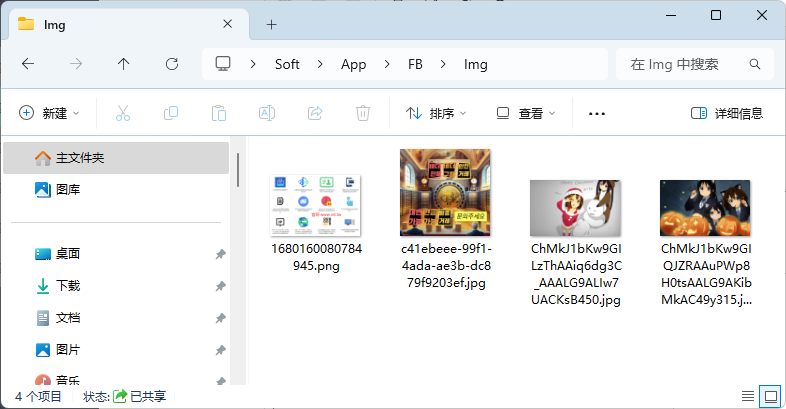Close the Img tab
The width and height of the screenshot is (786, 409).
coord(228,24)
